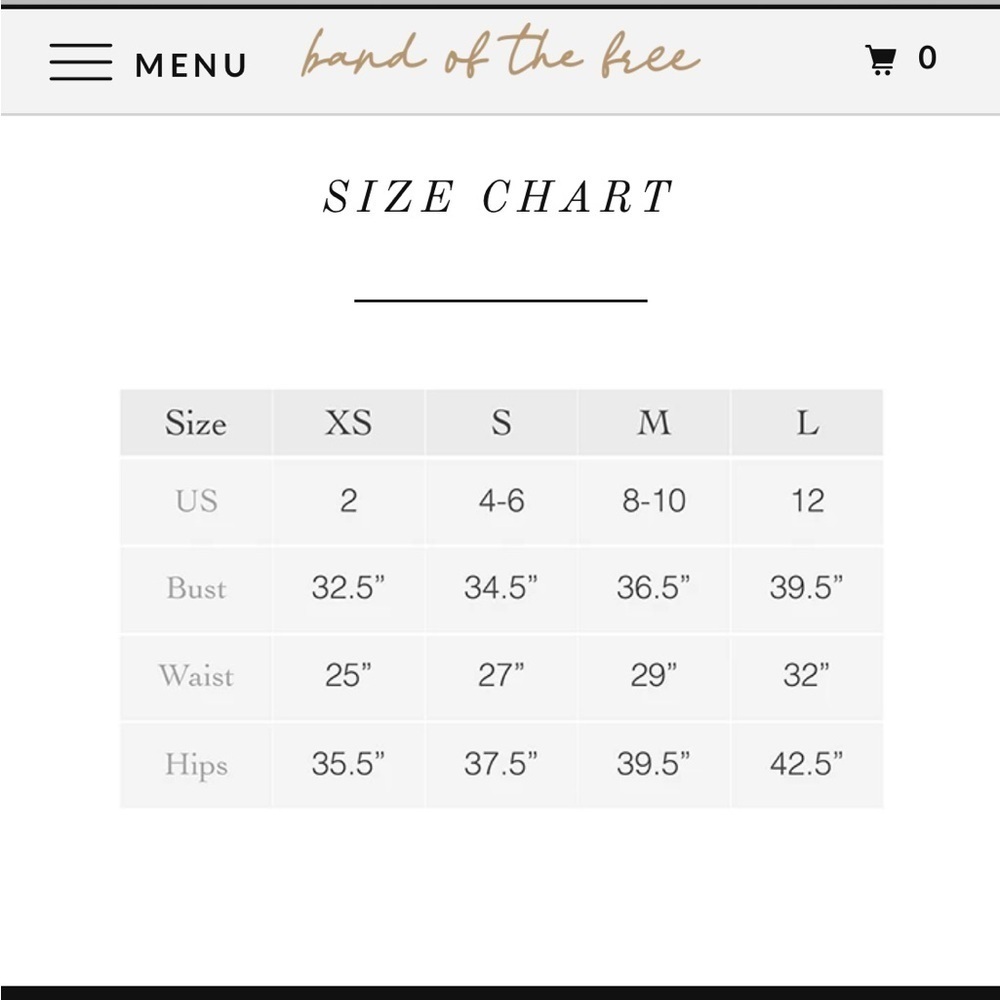Open the hamburger menu icon
Viewport: 1000px width, 1000px height.
point(80,62)
